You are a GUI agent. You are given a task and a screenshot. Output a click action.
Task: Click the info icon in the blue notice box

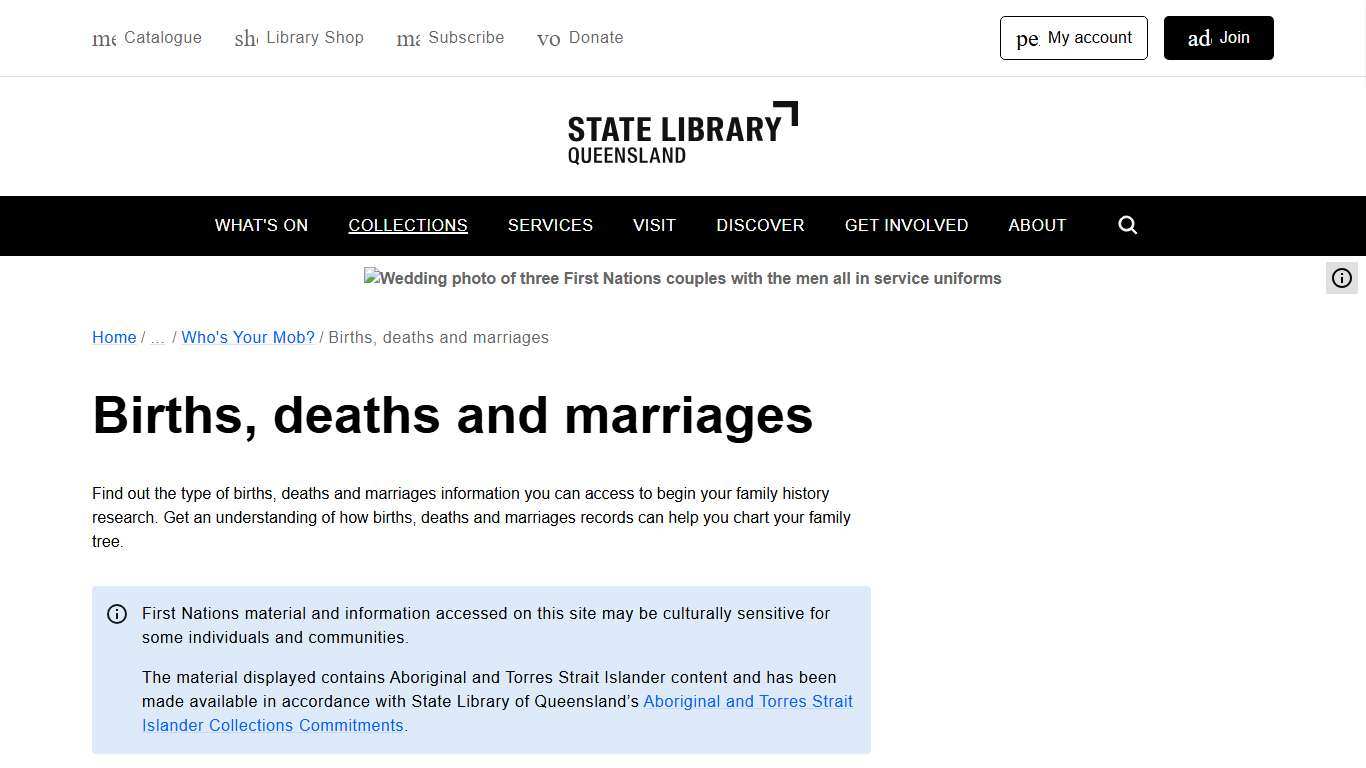coord(117,613)
